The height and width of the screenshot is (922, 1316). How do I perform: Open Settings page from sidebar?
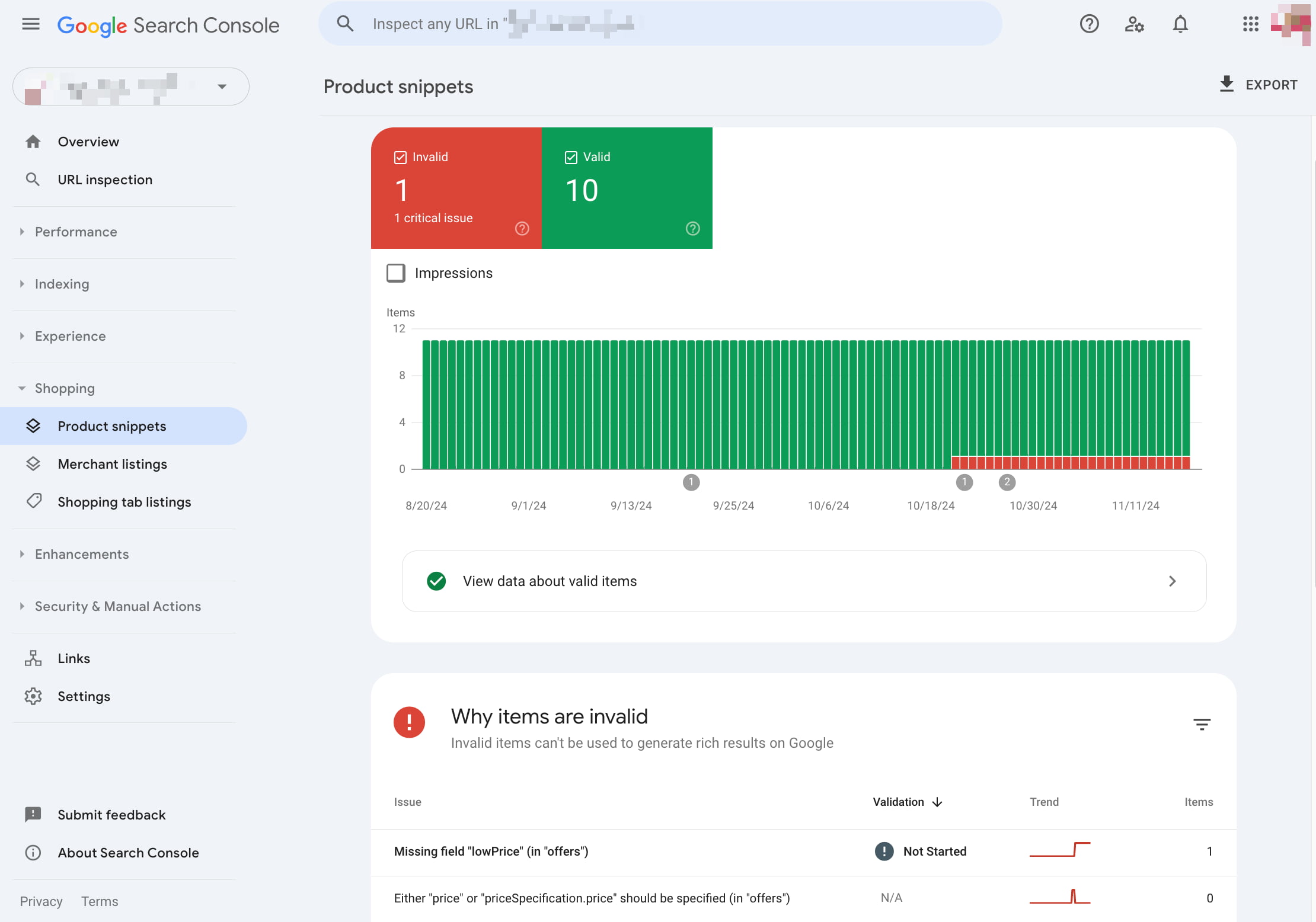(84, 696)
